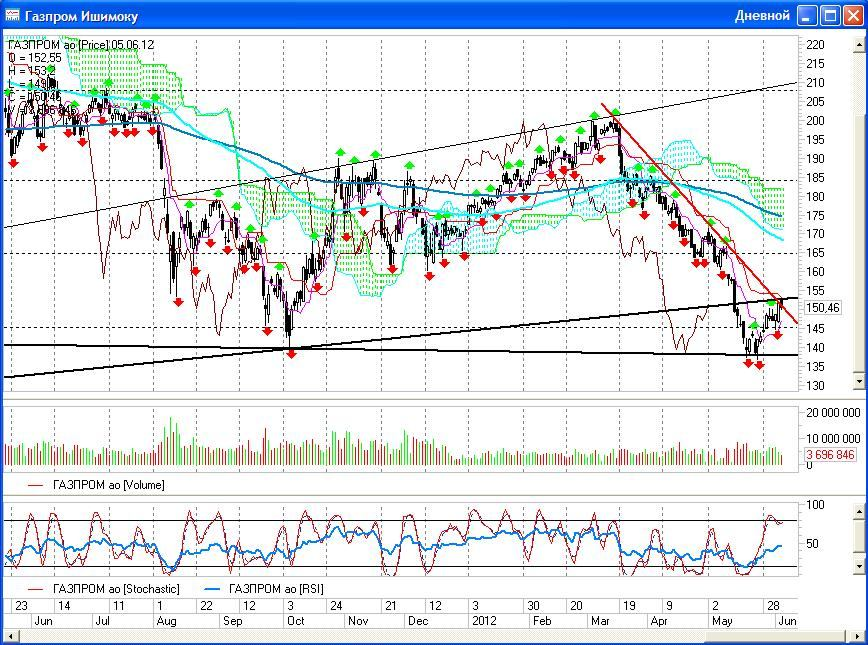Select the red descending trendline on the chart
Screen dimensions: 868x645
[699, 214]
